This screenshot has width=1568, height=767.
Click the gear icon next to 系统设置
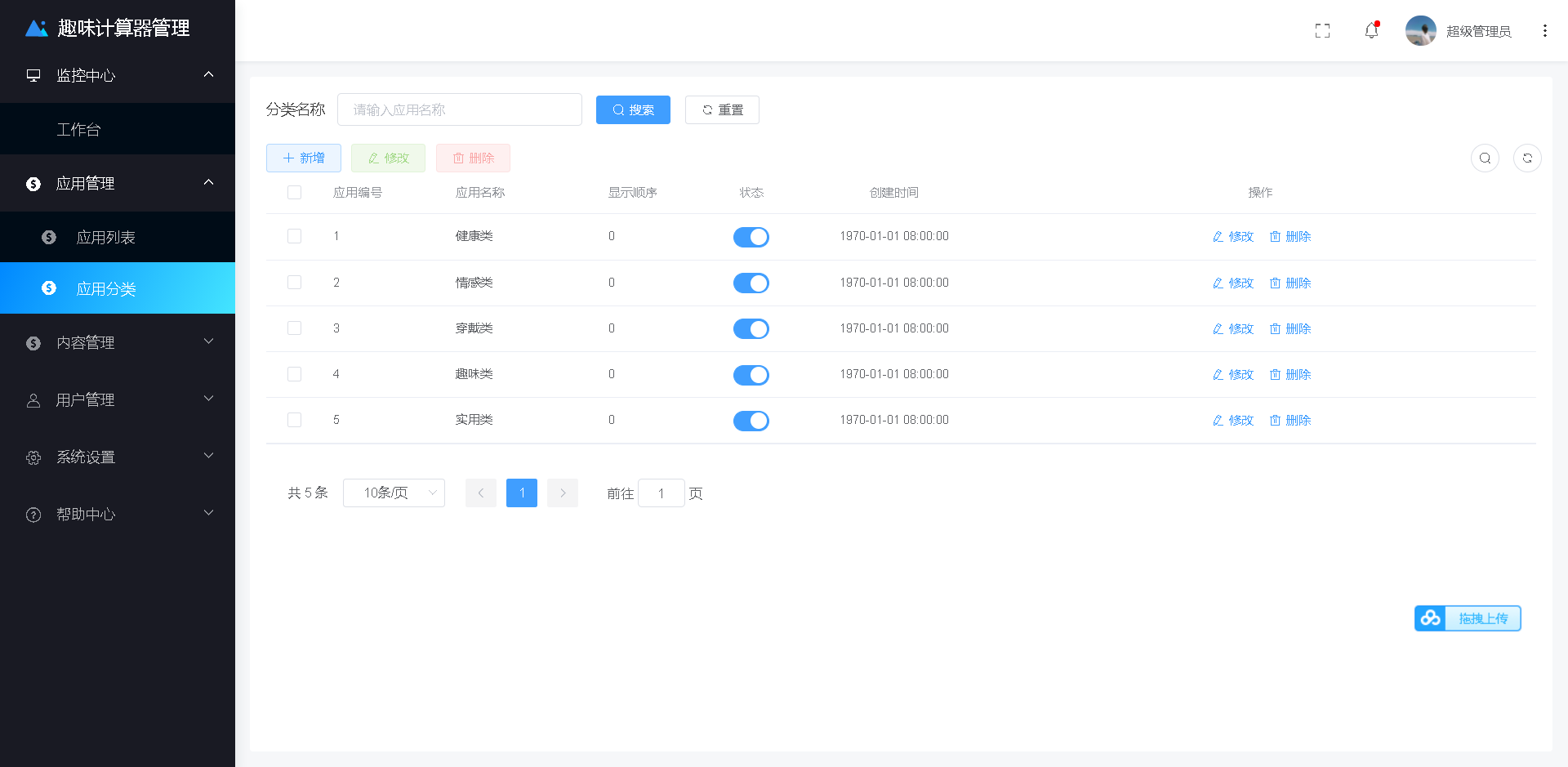33,457
